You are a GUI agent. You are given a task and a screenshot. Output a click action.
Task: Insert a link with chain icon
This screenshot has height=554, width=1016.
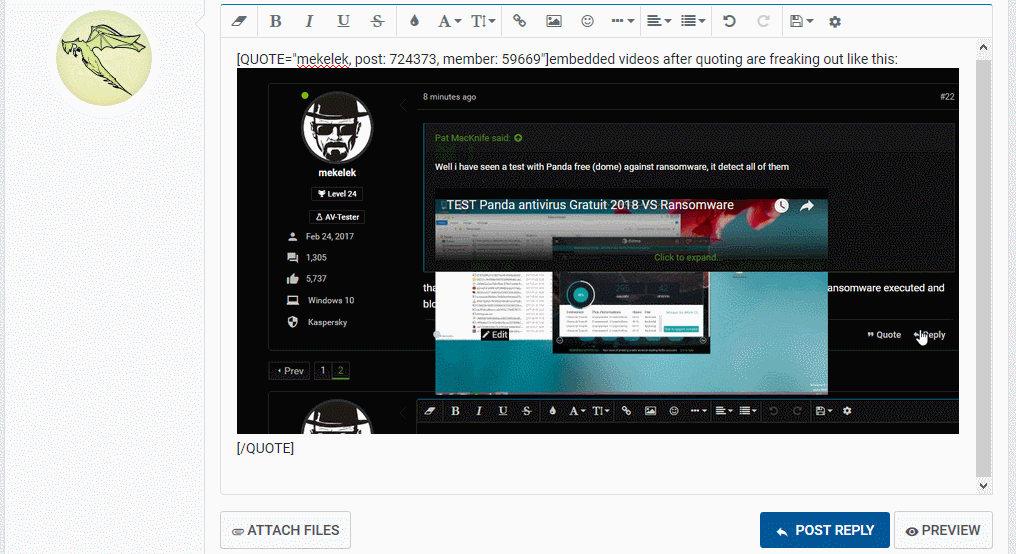[519, 21]
